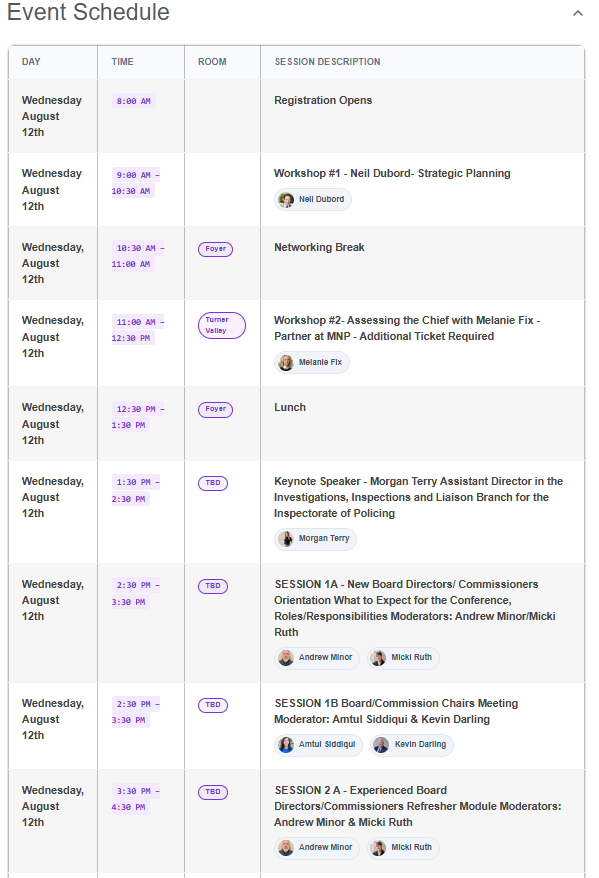Click Melanie Fix speaker avatar
This screenshot has width=599, height=878.
point(286,362)
